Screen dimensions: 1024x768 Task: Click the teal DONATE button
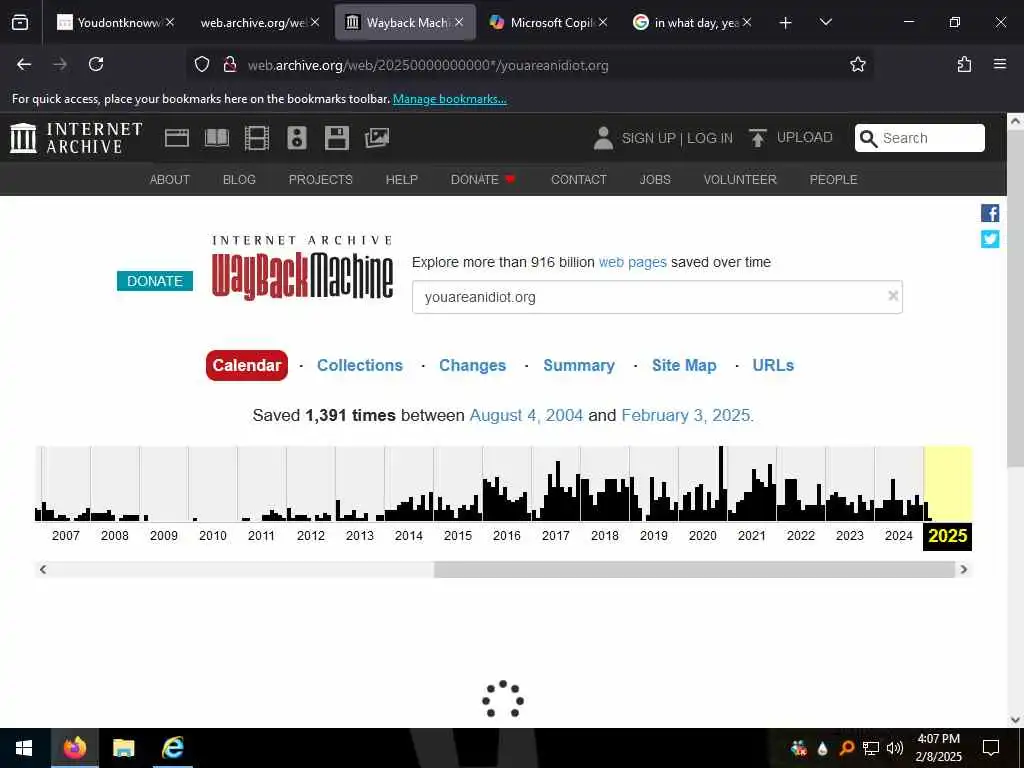(x=155, y=281)
